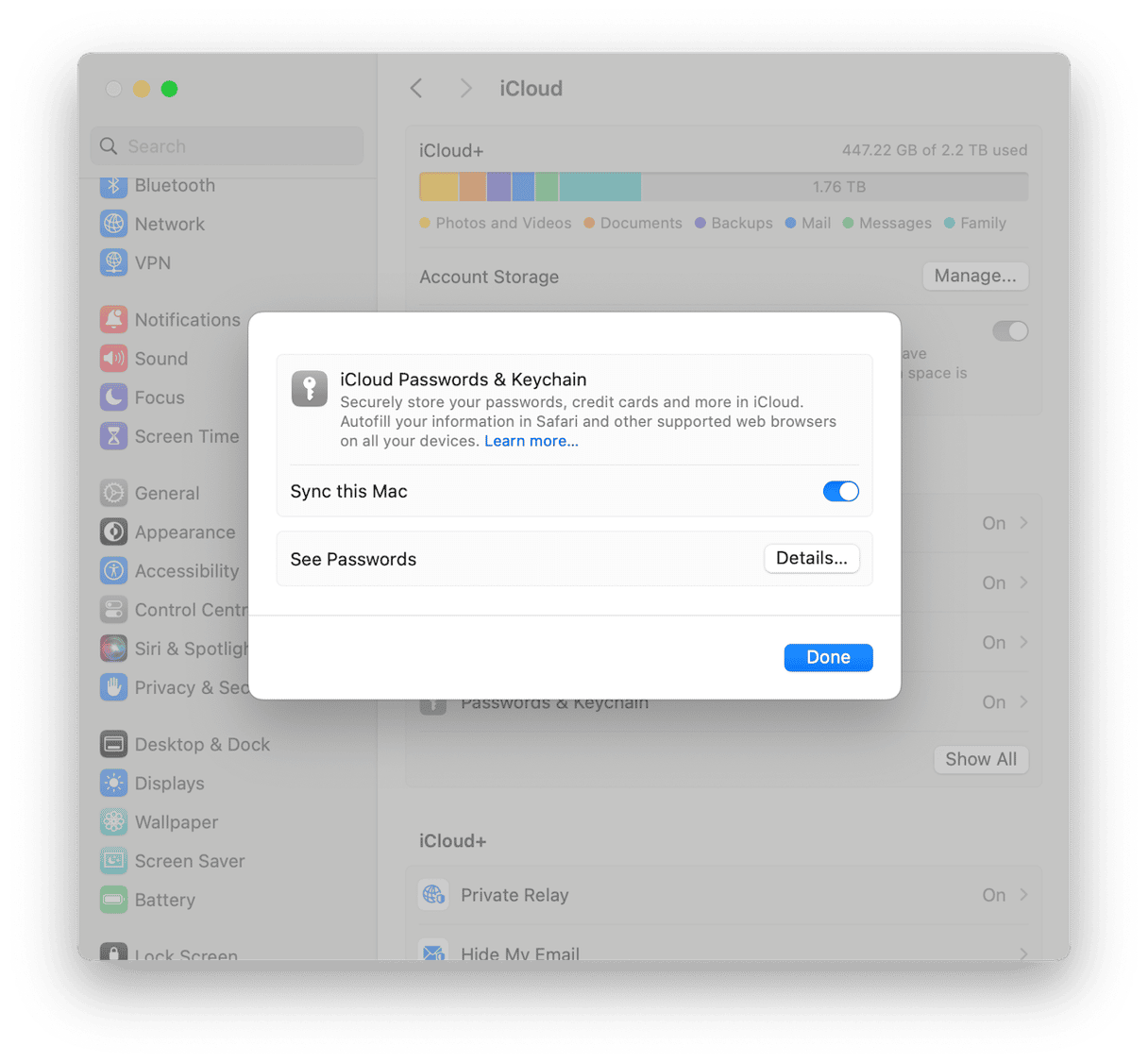Expand the Private Relay chevron

(x=1024, y=895)
